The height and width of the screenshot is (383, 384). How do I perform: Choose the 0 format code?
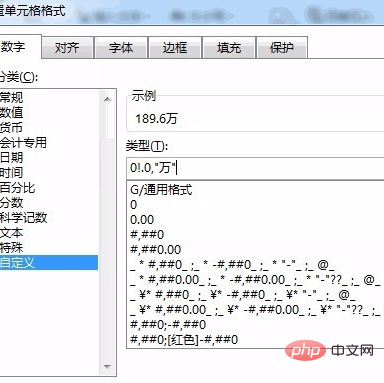point(256,205)
